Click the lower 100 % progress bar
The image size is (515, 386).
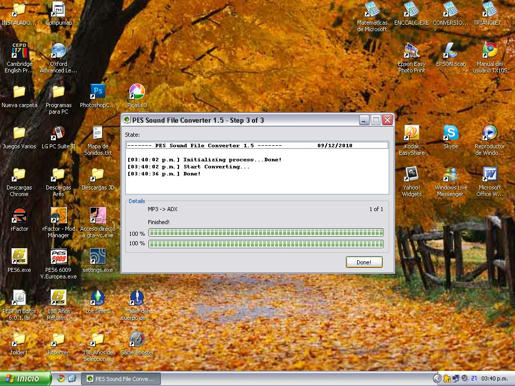[x=266, y=244]
